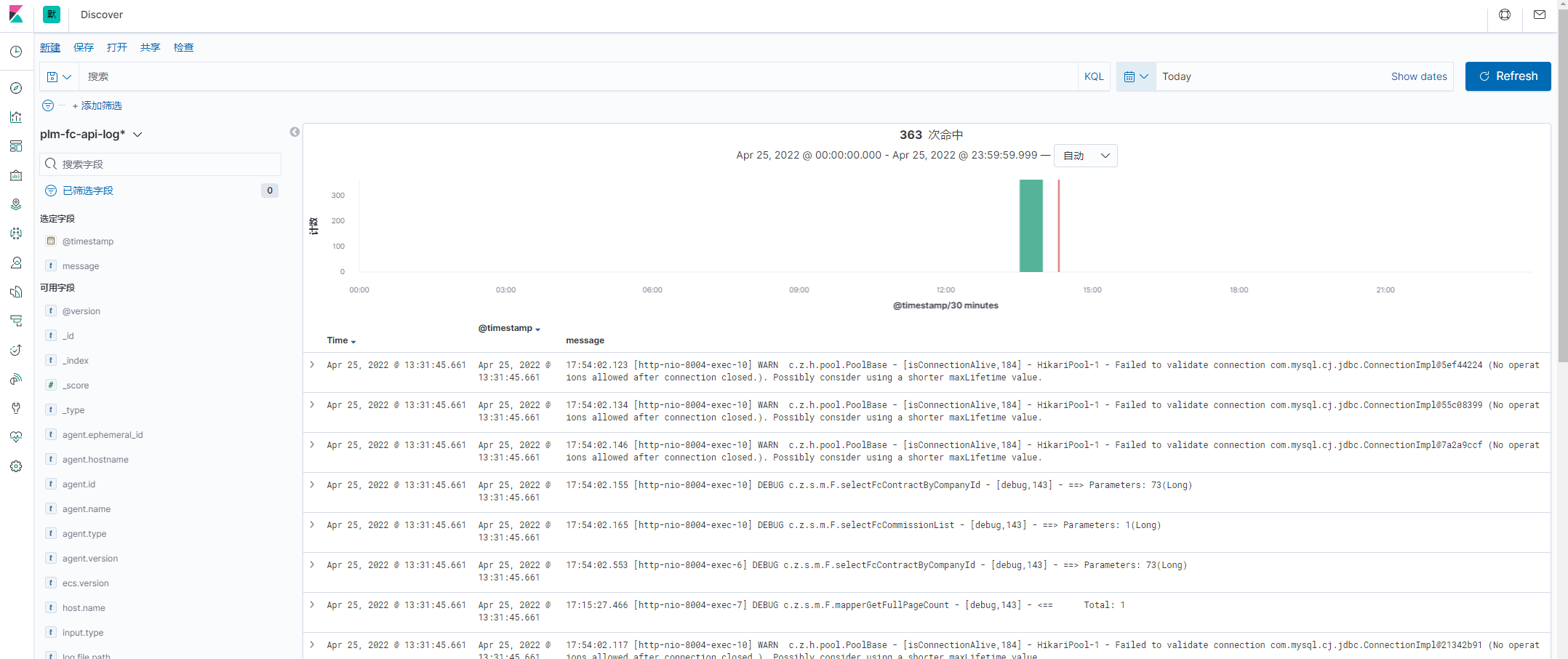Select @version field in available fields
Viewport: 1568px width, 659px height.
[81, 311]
